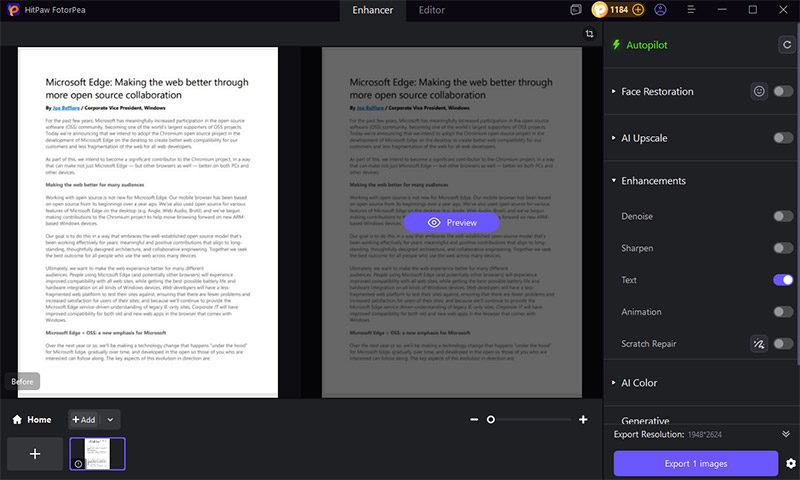The width and height of the screenshot is (800, 480).
Task: Click the status icon on the image thumbnail
Action: [x=78, y=464]
